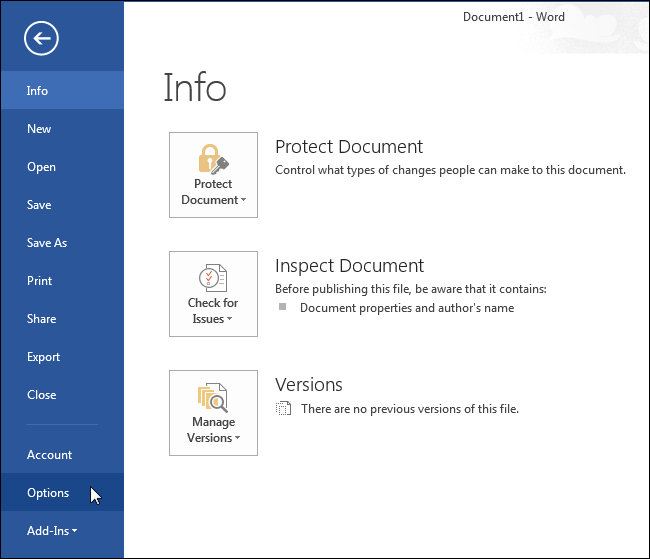Go to Print in the sidebar
The image size is (650, 559).
(62, 281)
